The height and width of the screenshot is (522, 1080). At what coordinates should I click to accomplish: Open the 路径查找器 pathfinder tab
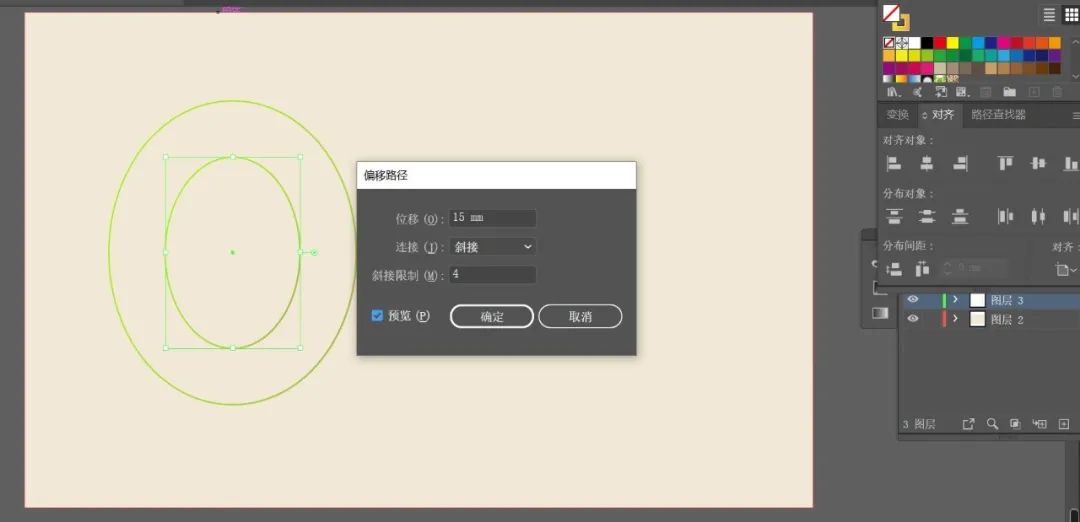[x=998, y=115]
